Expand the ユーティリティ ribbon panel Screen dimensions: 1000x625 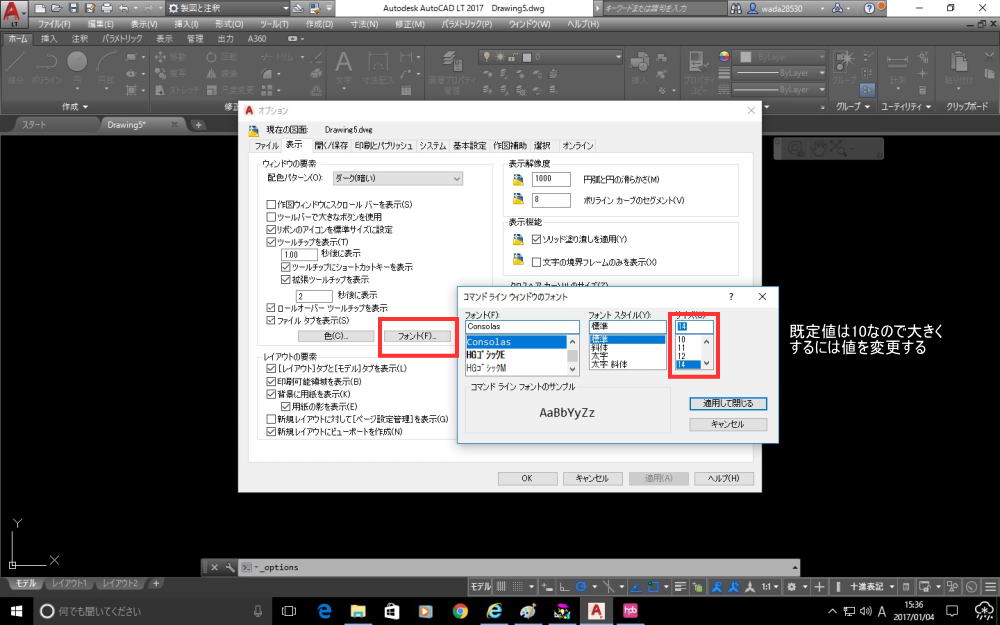pyautogui.click(x=906, y=107)
